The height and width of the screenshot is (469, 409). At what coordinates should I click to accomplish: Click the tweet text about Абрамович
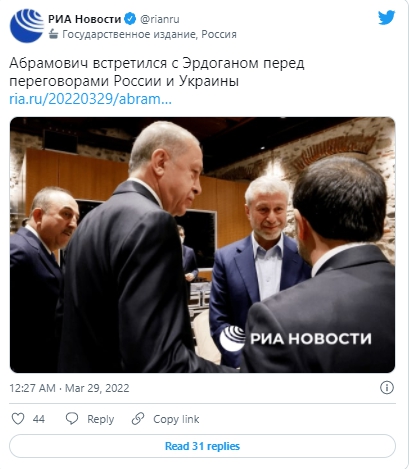tap(157, 72)
